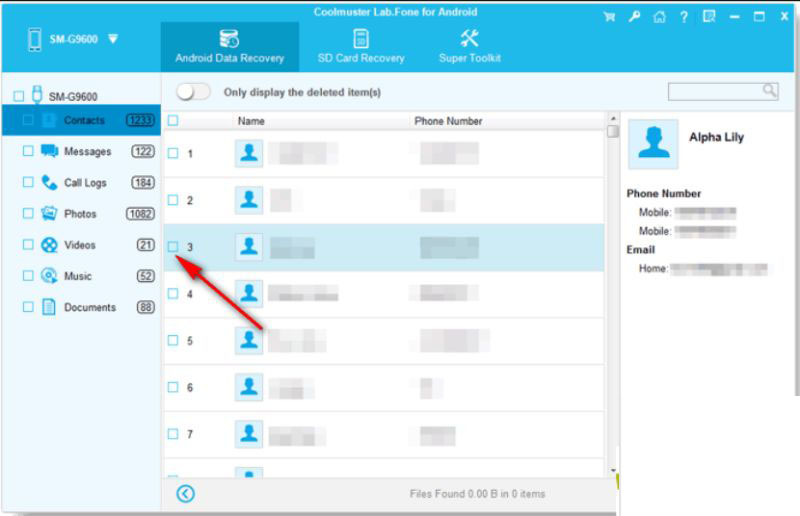Click the contact avatar in row 7
Image resolution: width=800 pixels, height=516 pixels.
pos(249,434)
